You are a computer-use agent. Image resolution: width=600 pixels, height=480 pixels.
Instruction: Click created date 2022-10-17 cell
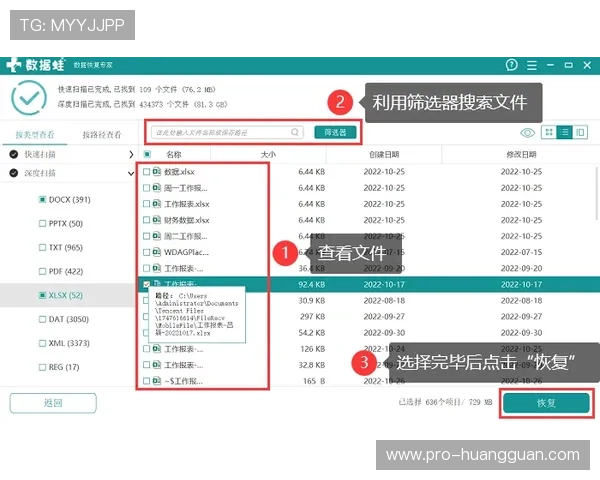coord(384,284)
